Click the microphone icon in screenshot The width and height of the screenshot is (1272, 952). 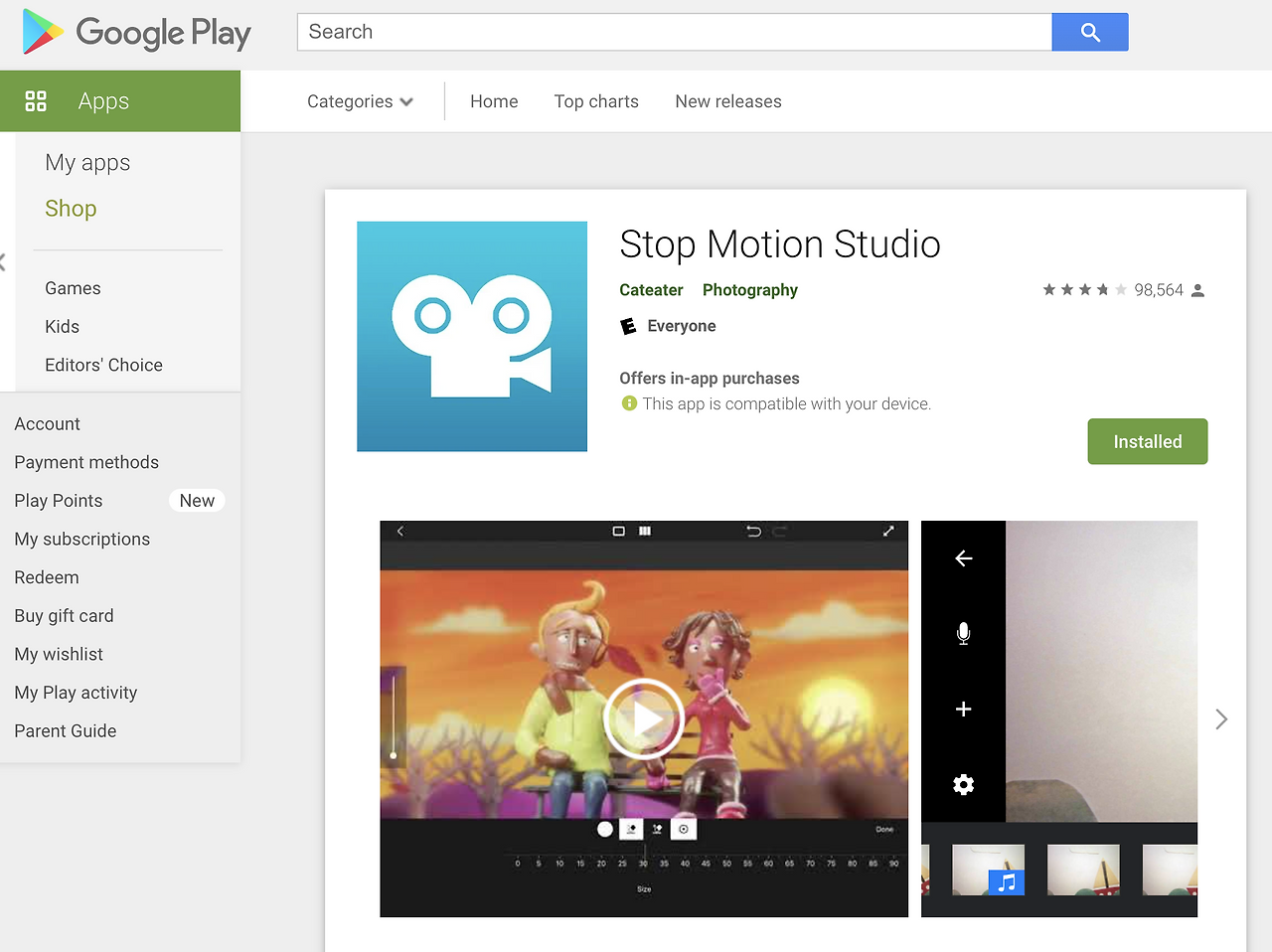click(963, 634)
